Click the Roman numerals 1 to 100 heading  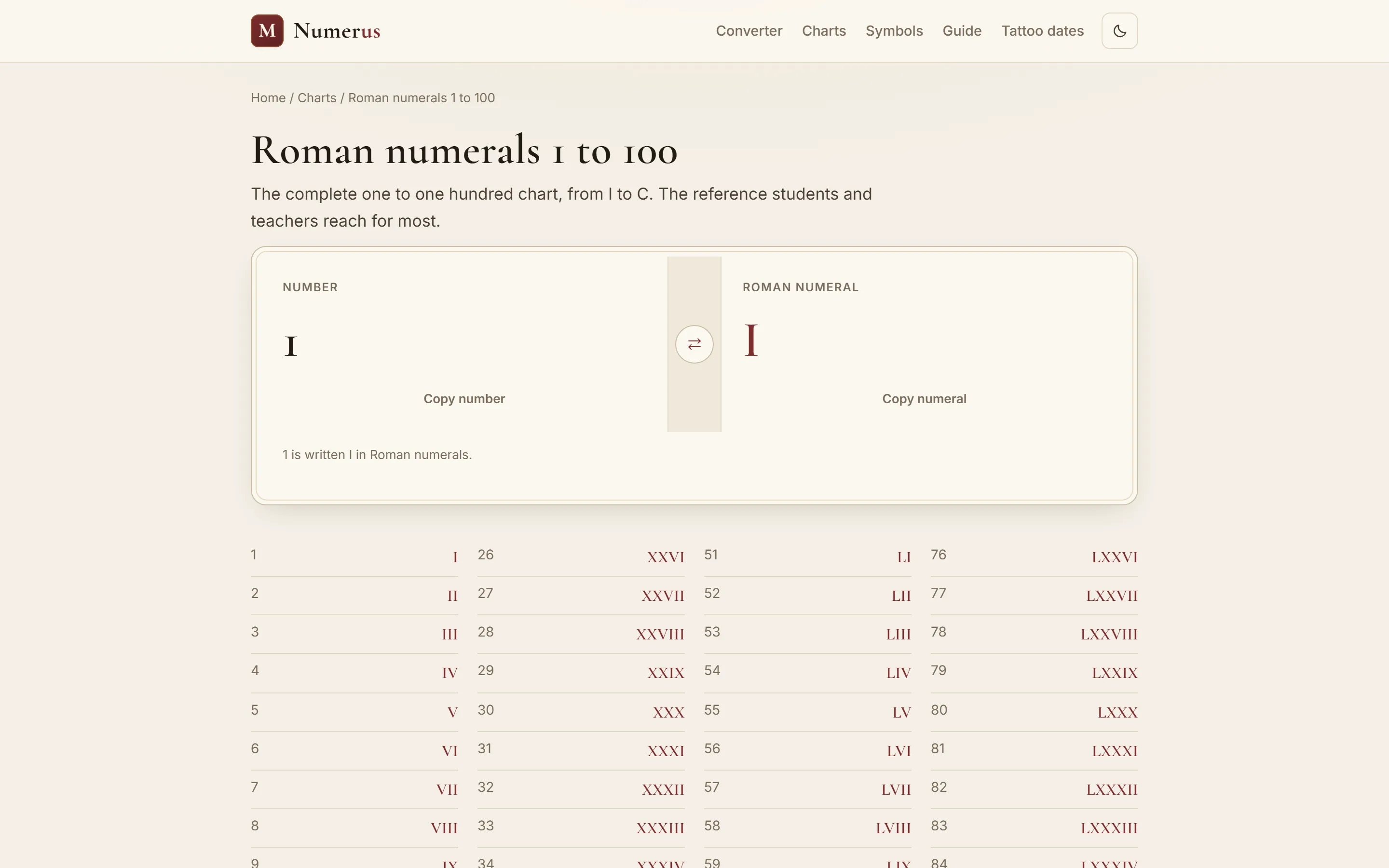464,150
